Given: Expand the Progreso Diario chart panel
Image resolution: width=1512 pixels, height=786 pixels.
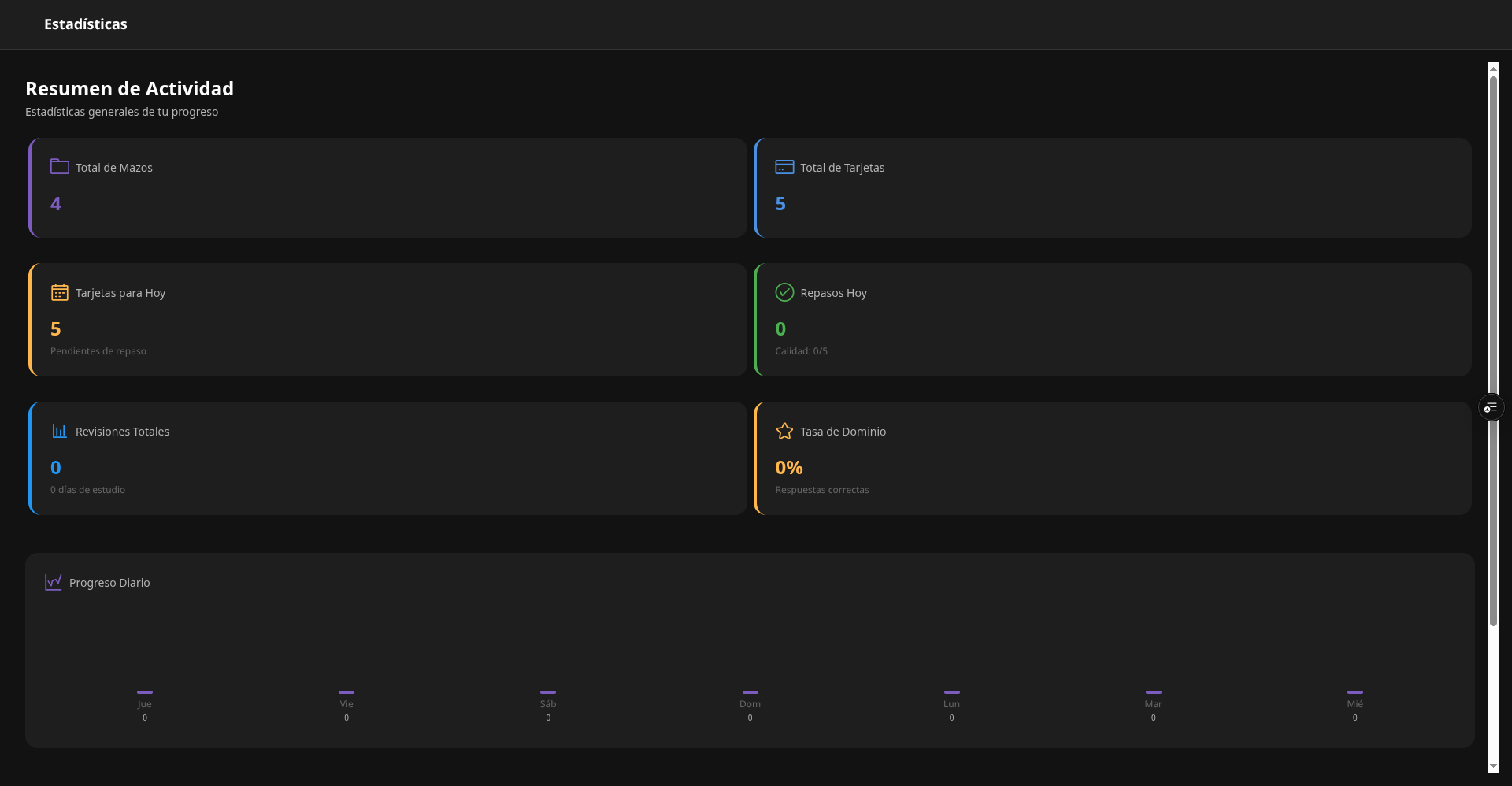Looking at the screenshot, I should (750, 651).
